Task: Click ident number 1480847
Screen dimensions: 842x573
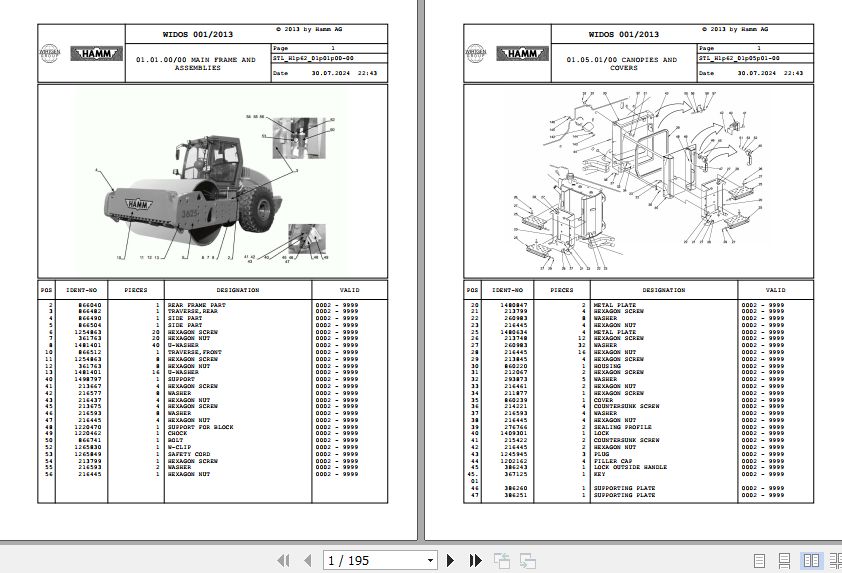Action: (513, 305)
